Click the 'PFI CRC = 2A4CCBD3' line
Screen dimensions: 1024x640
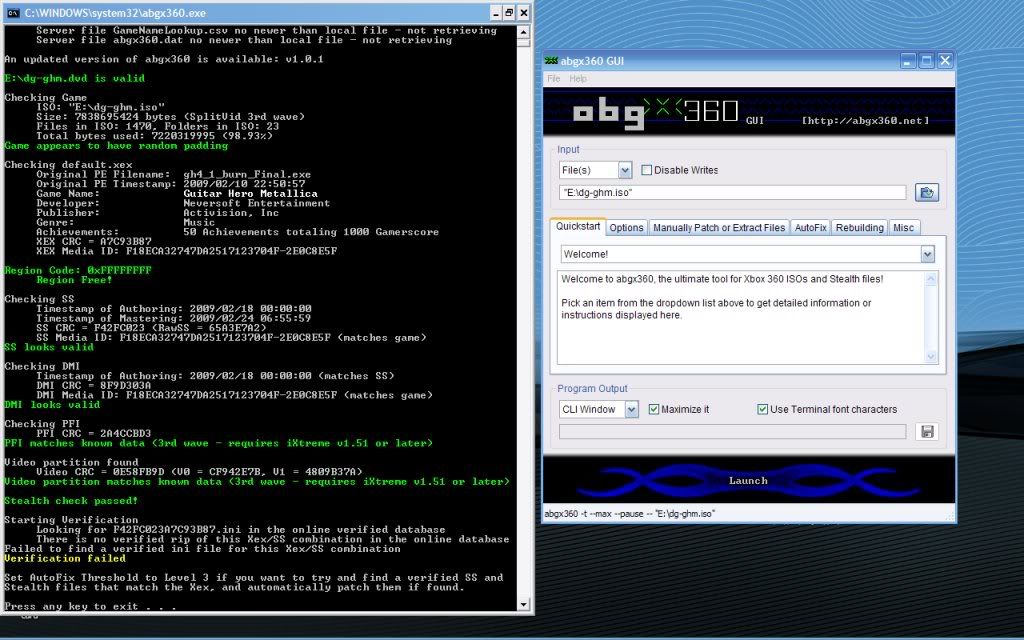[x=93, y=434]
